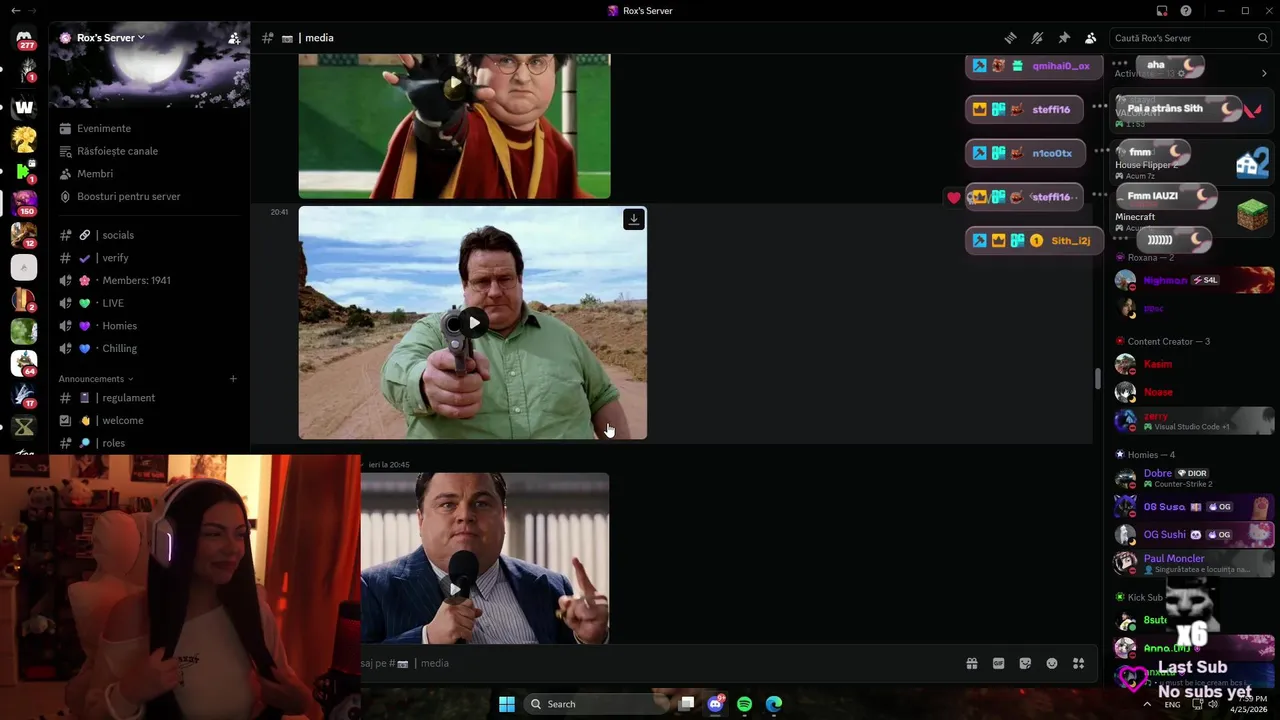Toggle the member list icon
Image resolution: width=1280 pixels, height=720 pixels.
(x=1091, y=38)
